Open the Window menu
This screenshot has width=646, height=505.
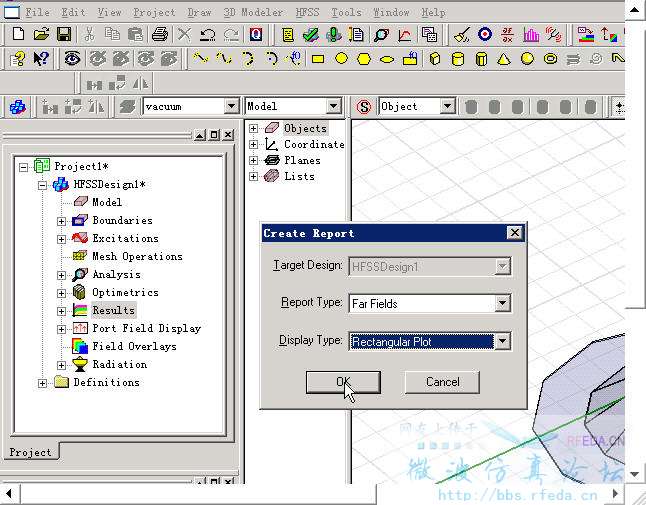[391, 12]
